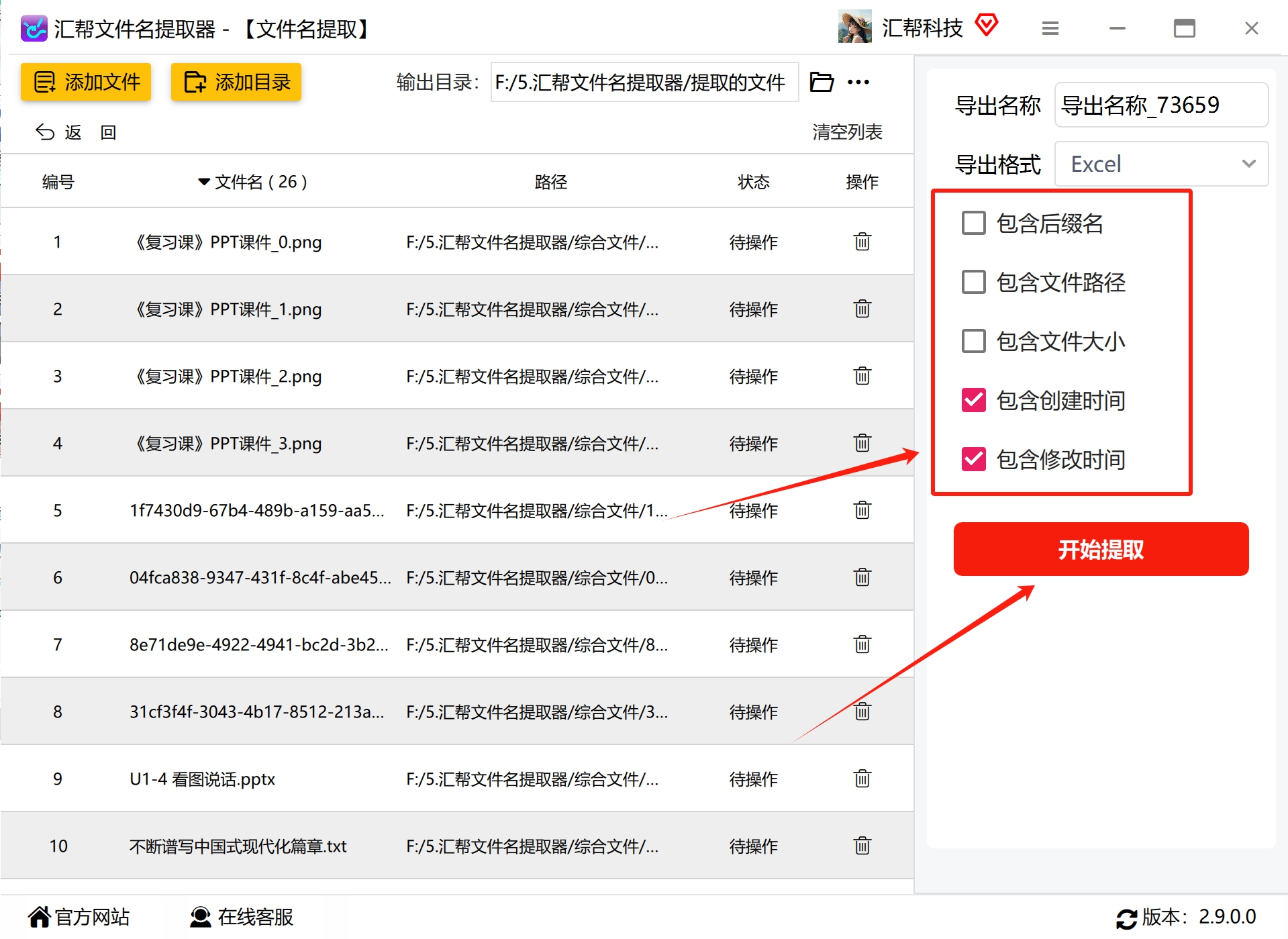Click 待操作 status in row 1
This screenshot has height=939, width=1288.
click(x=754, y=242)
